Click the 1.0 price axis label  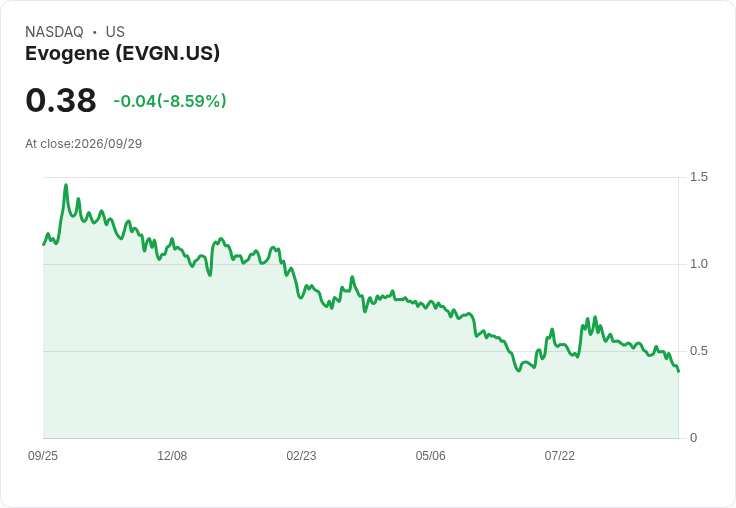(x=698, y=264)
